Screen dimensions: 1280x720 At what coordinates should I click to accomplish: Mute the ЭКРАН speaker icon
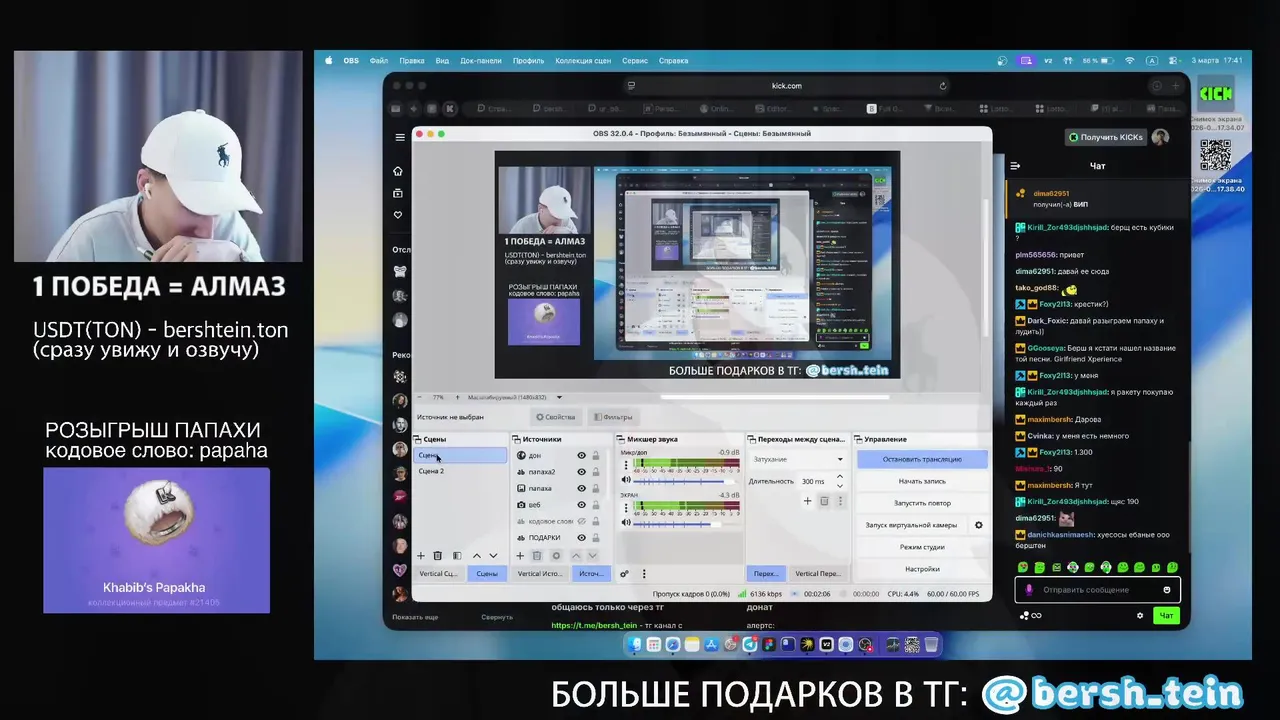(x=627, y=522)
